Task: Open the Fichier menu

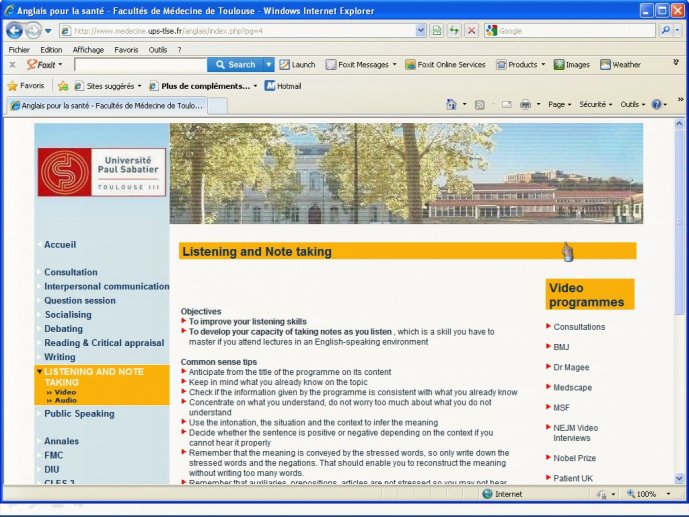Action: [x=19, y=50]
